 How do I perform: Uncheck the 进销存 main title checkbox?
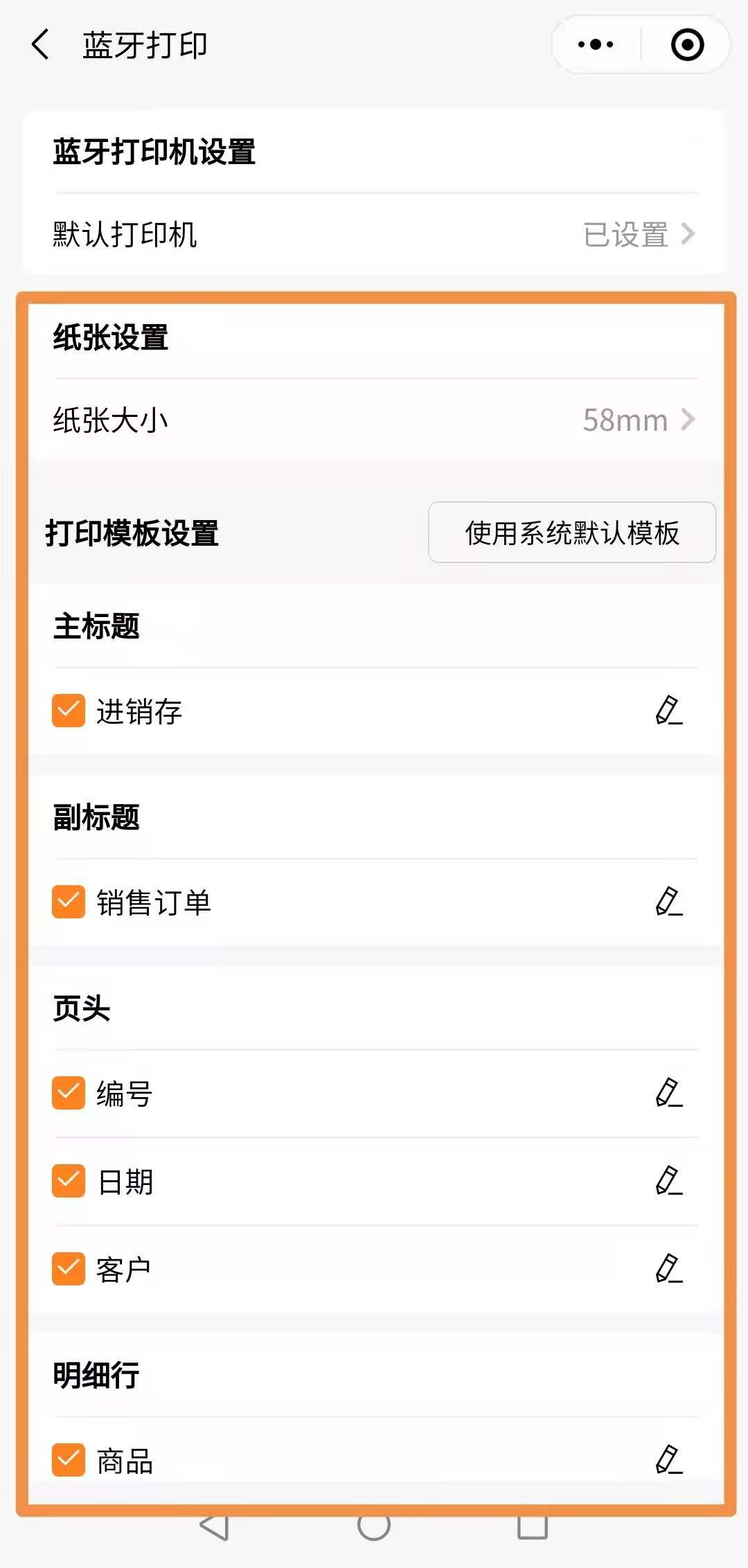pos(69,711)
